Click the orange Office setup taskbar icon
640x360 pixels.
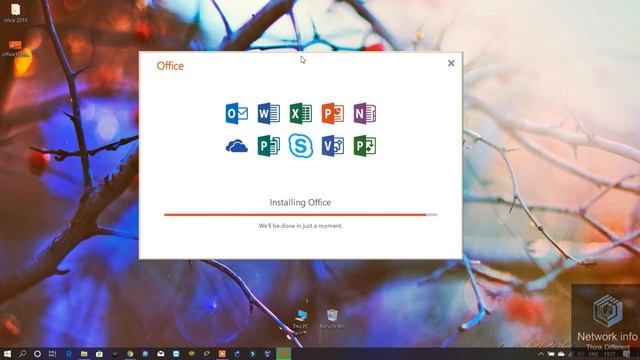[x=222, y=353]
